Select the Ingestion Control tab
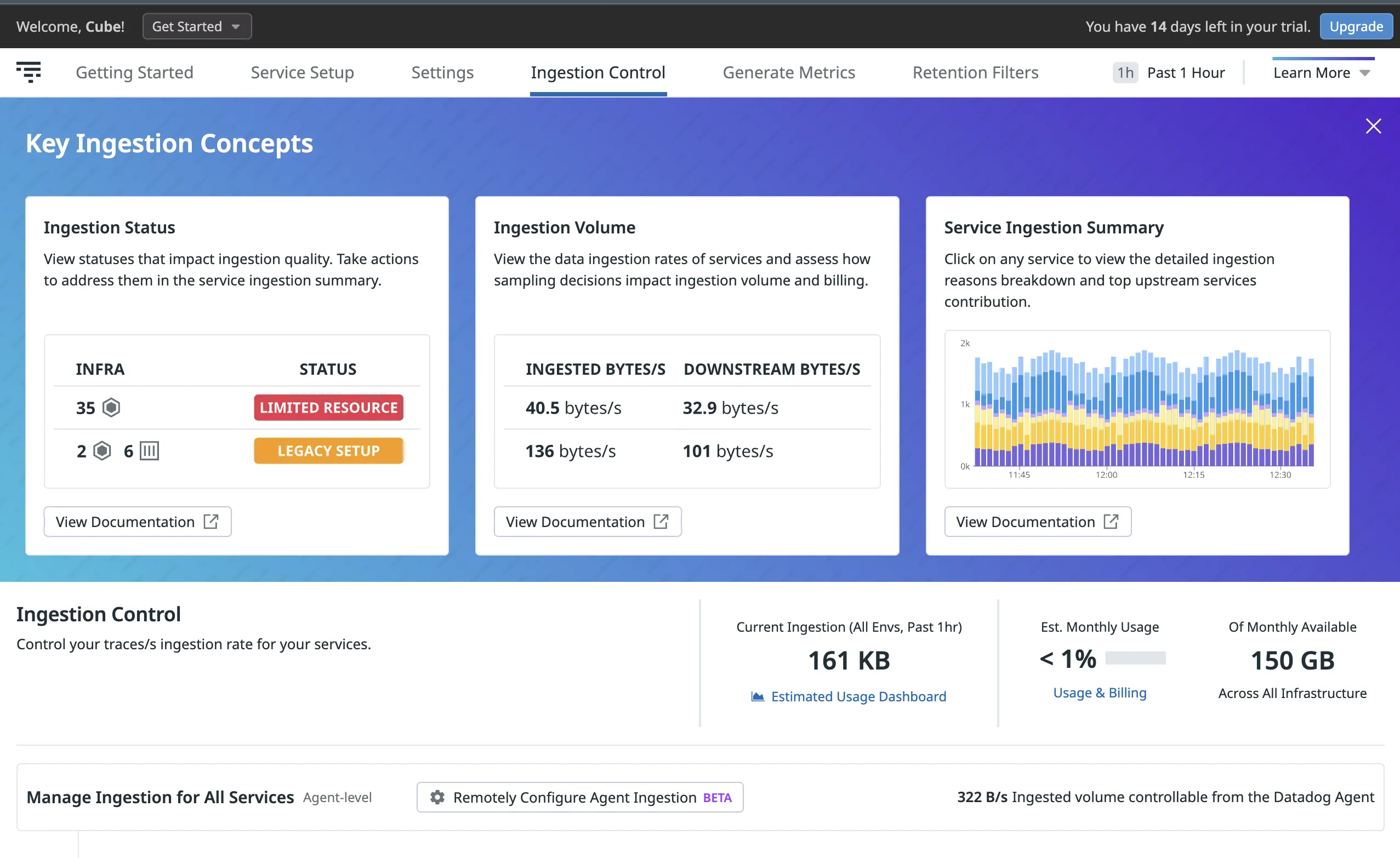Screen dimensions: 1400x858 [597, 72]
